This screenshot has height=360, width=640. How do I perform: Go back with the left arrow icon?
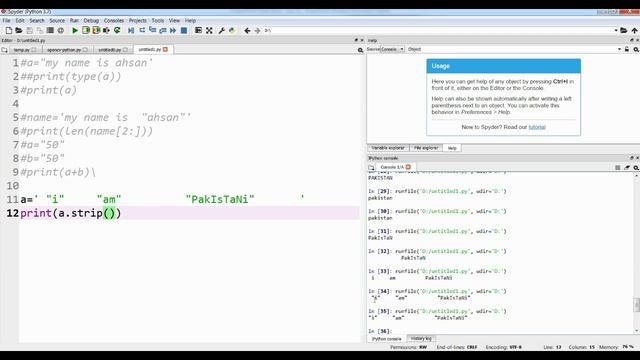pyautogui.click(x=247, y=30)
